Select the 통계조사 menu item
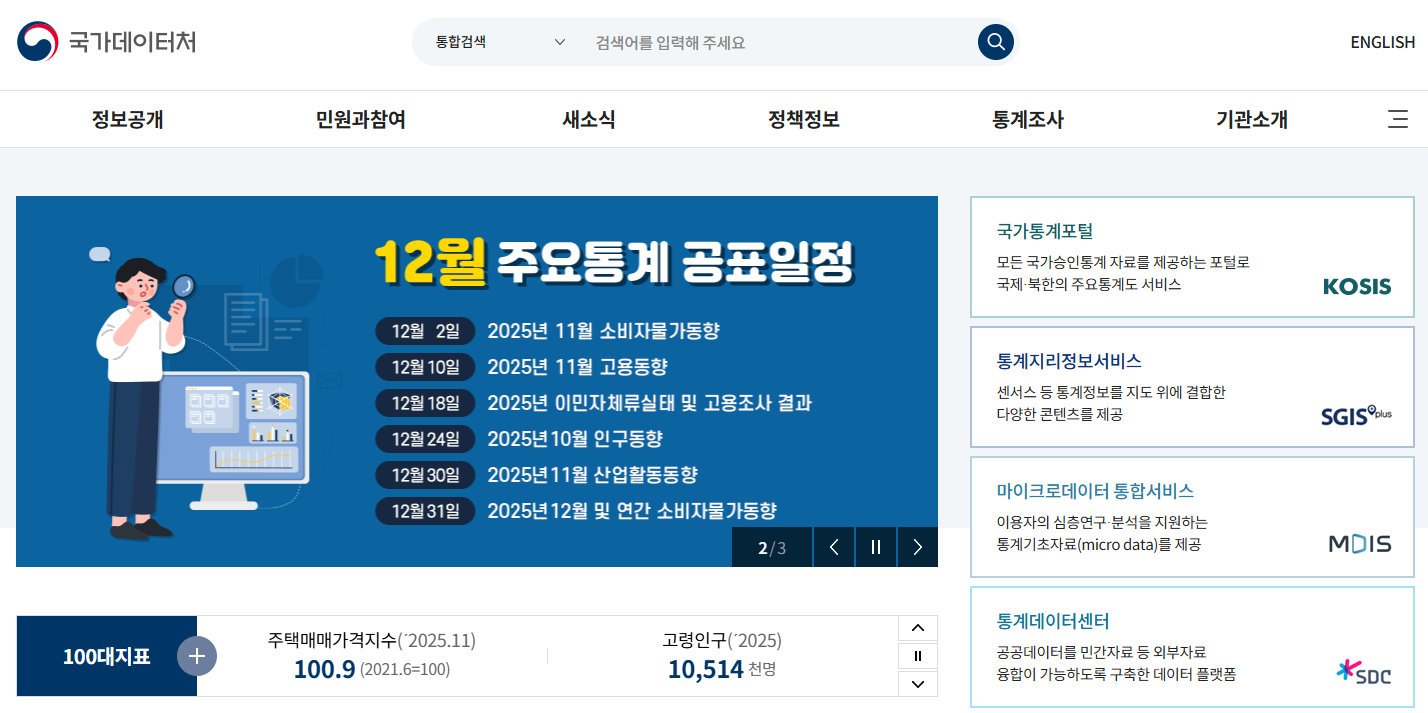Viewport: 1428px width, 713px height. [1025, 119]
